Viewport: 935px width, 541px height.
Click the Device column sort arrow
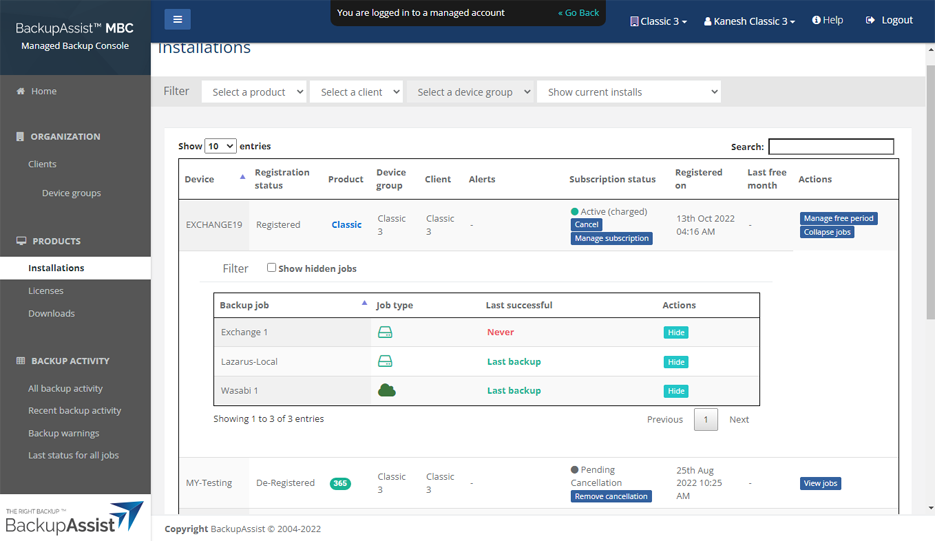coord(242,177)
